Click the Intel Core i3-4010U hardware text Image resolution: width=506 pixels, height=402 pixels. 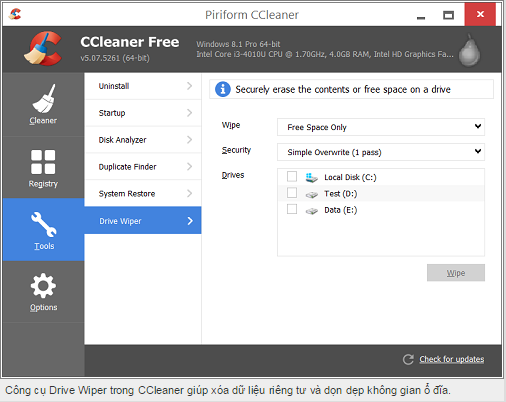[x=325, y=54]
